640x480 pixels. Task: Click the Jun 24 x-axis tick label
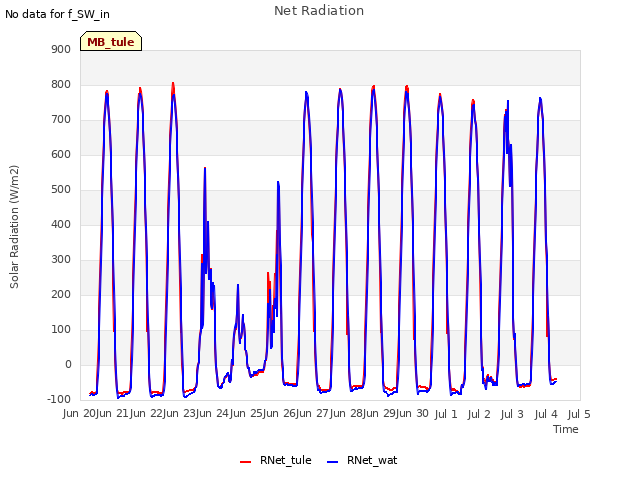point(213,414)
